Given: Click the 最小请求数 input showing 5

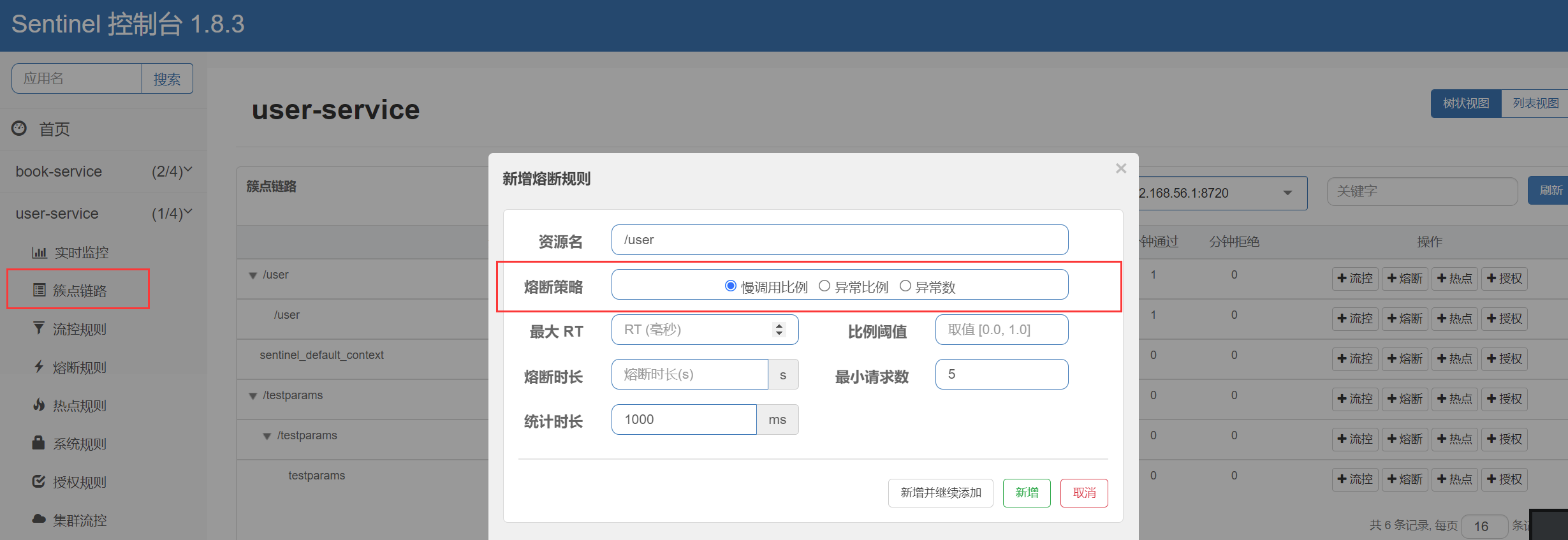Looking at the screenshot, I should coord(1002,374).
